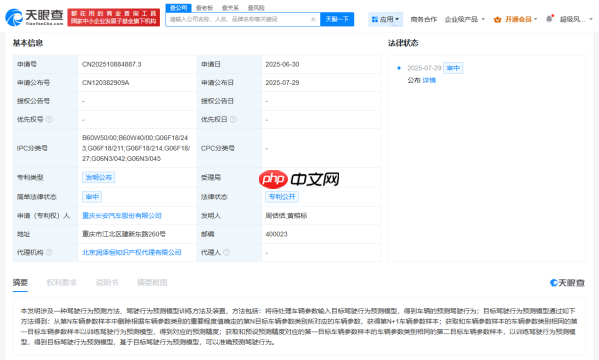This screenshot has height=360, width=599.
Task: Click the info icon next to 优先权号
Action: pyautogui.click(x=49, y=119)
